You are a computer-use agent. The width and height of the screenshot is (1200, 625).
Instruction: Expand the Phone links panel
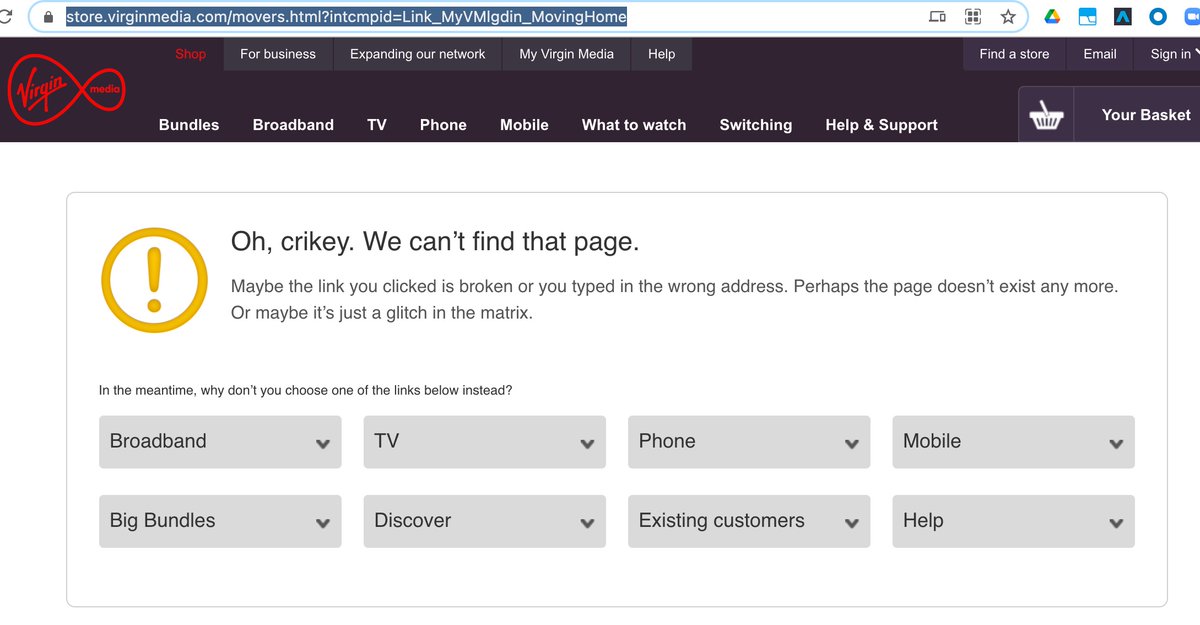pos(749,442)
